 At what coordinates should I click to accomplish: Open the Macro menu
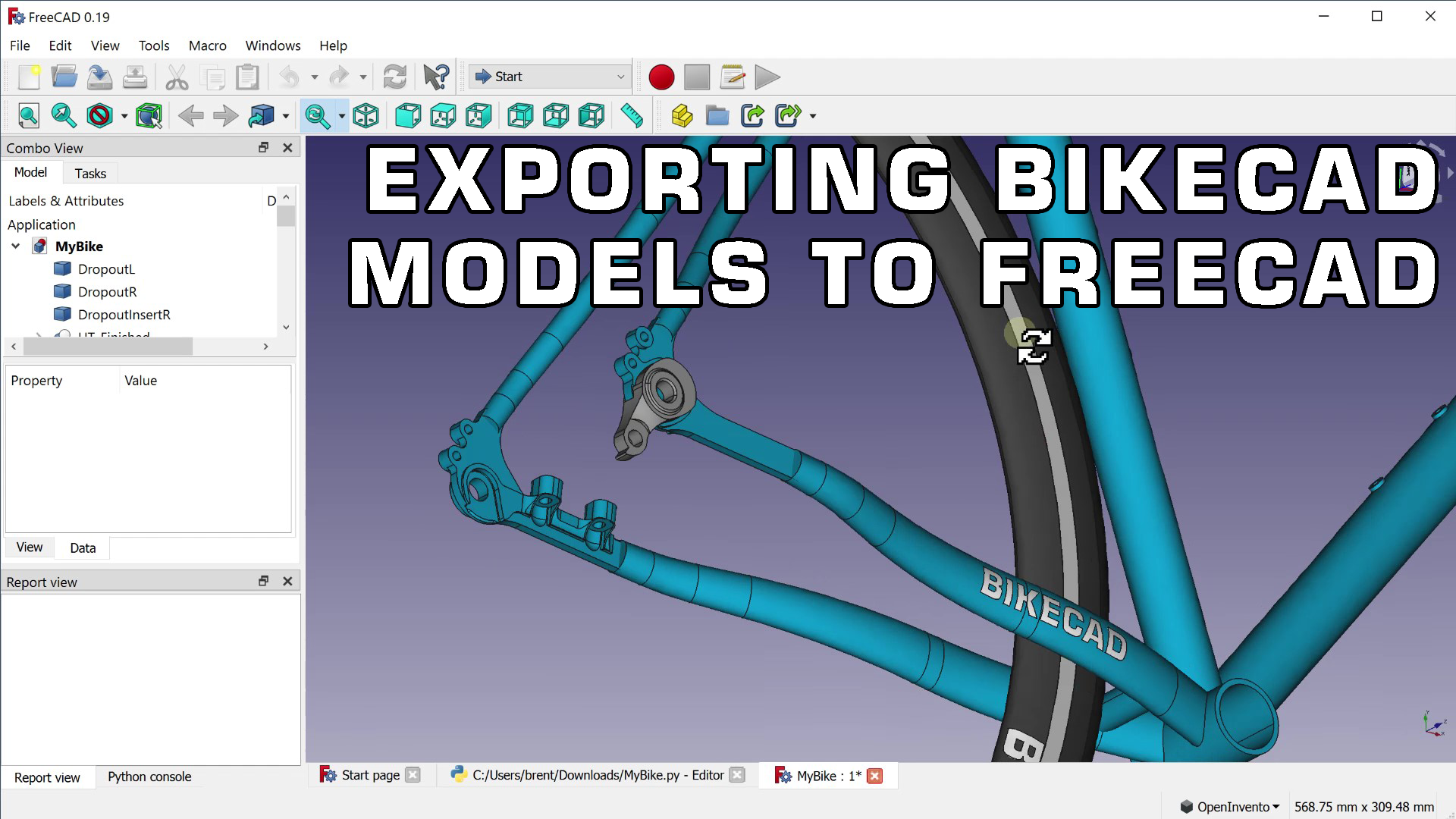tap(208, 45)
